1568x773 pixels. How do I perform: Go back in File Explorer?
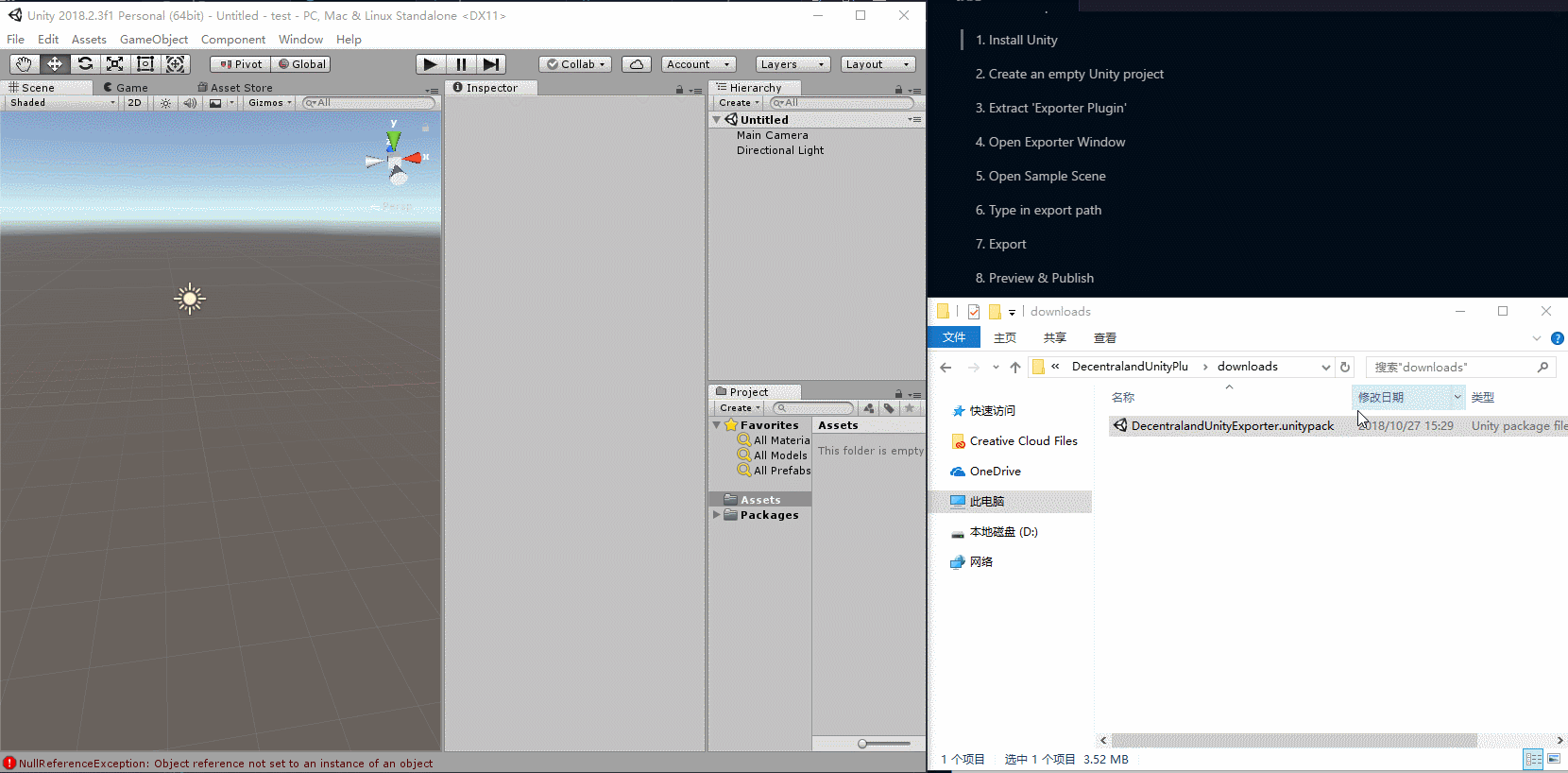tap(946, 368)
